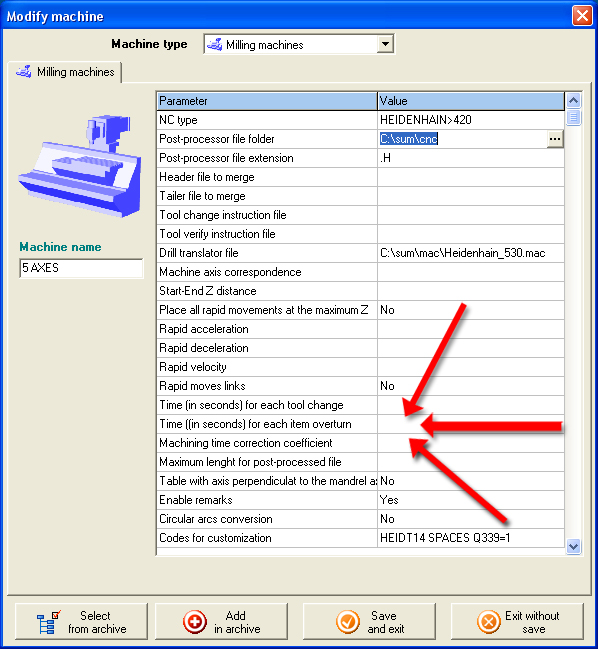
Task: Click the Milling machines tab icon
Action: 24,72
